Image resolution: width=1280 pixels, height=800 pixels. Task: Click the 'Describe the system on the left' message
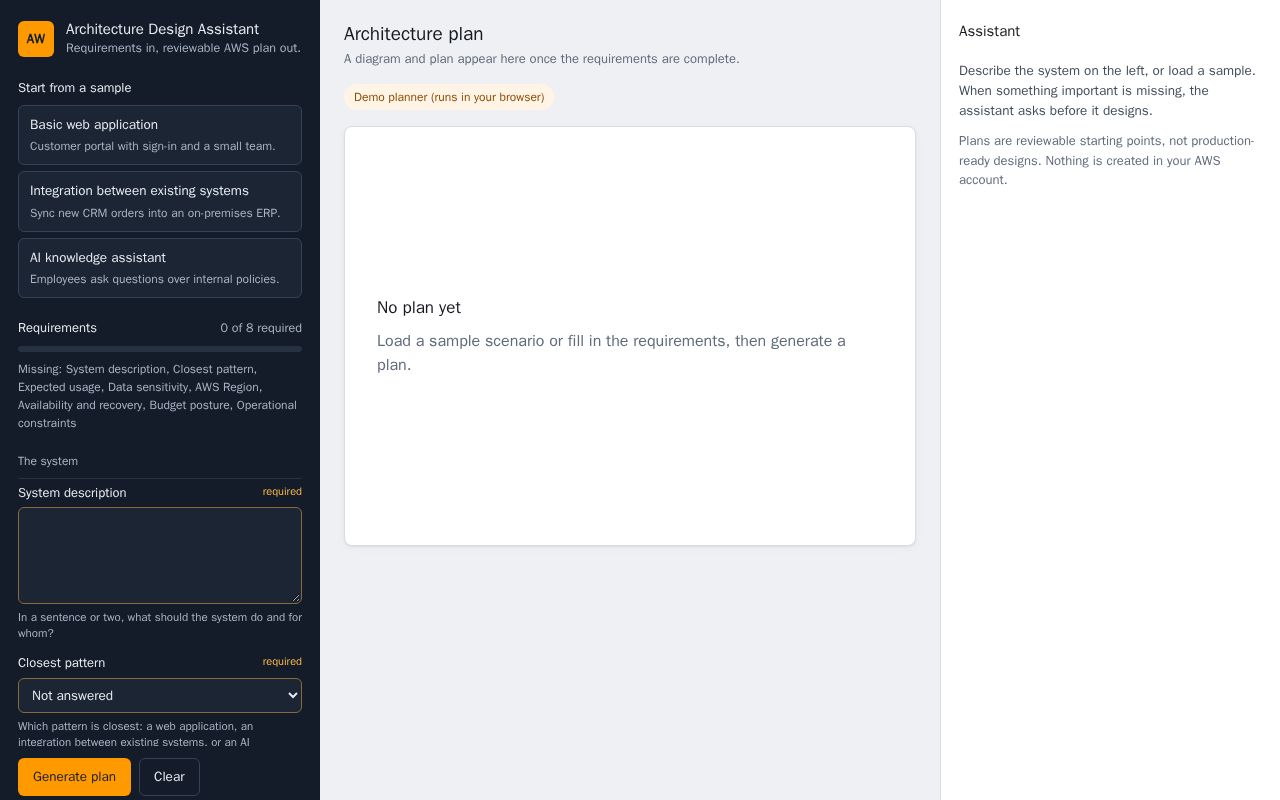pyautogui.click(x=1107, y=91)
